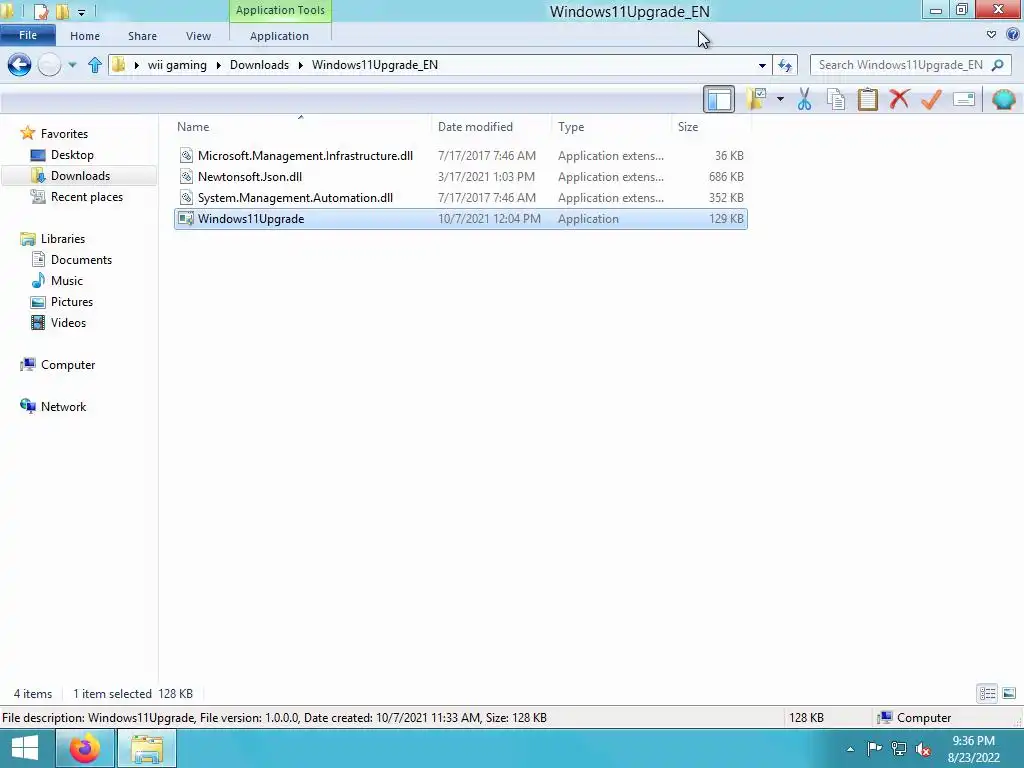Switch to the Home ribbon tab

click(x=85, y=36)
